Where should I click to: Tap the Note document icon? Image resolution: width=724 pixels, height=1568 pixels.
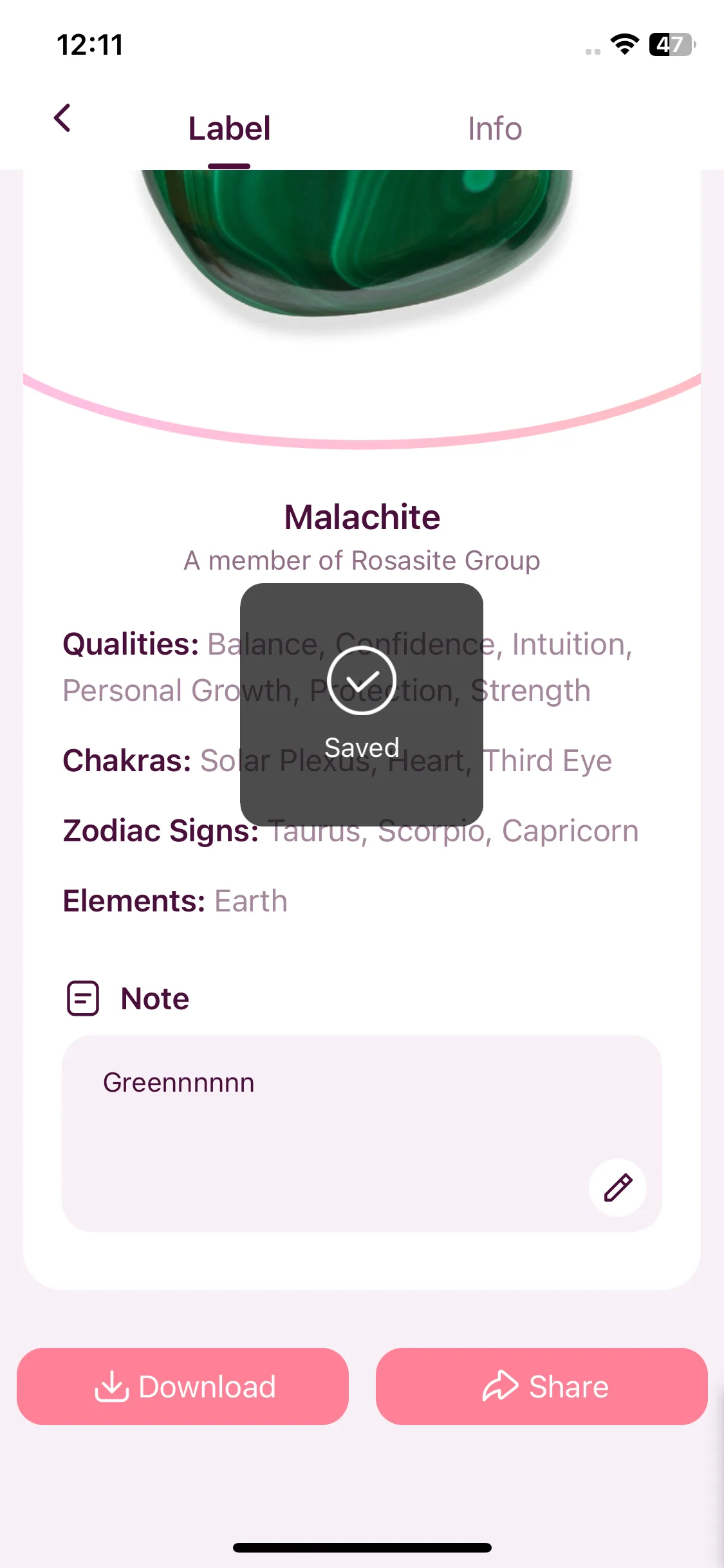[x=83, y=998]
